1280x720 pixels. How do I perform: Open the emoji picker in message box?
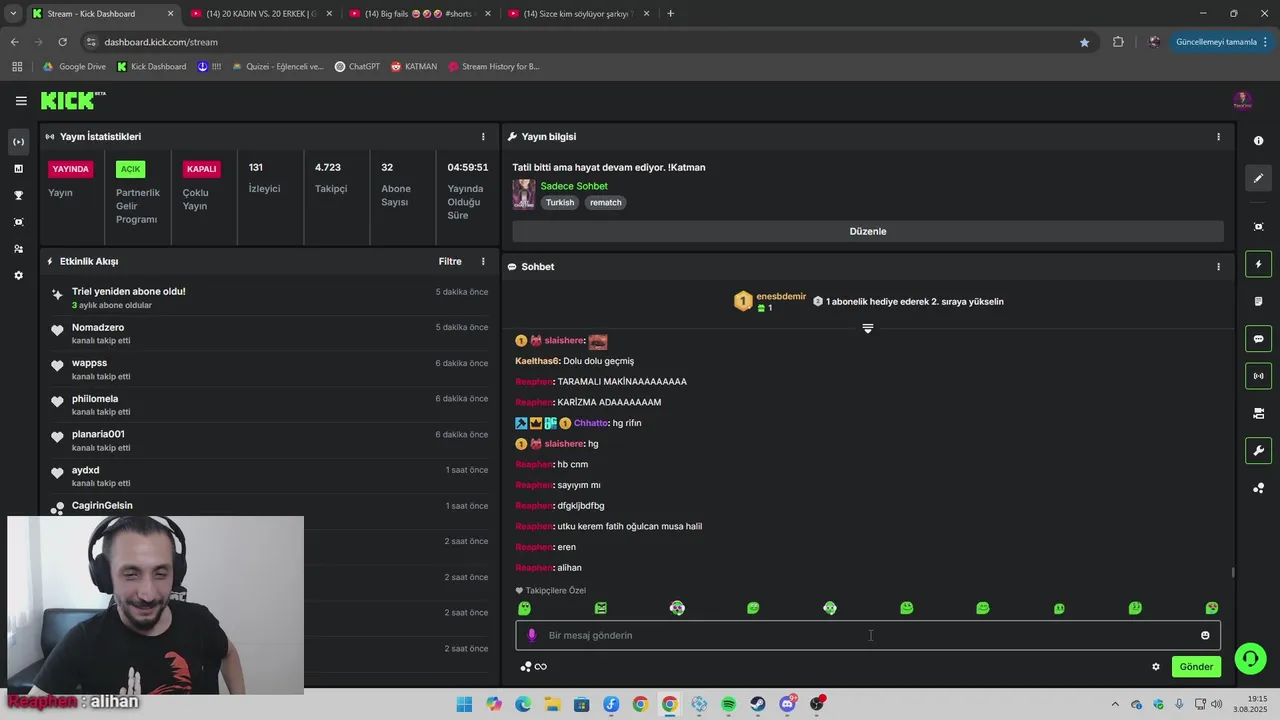(1205, 635)
